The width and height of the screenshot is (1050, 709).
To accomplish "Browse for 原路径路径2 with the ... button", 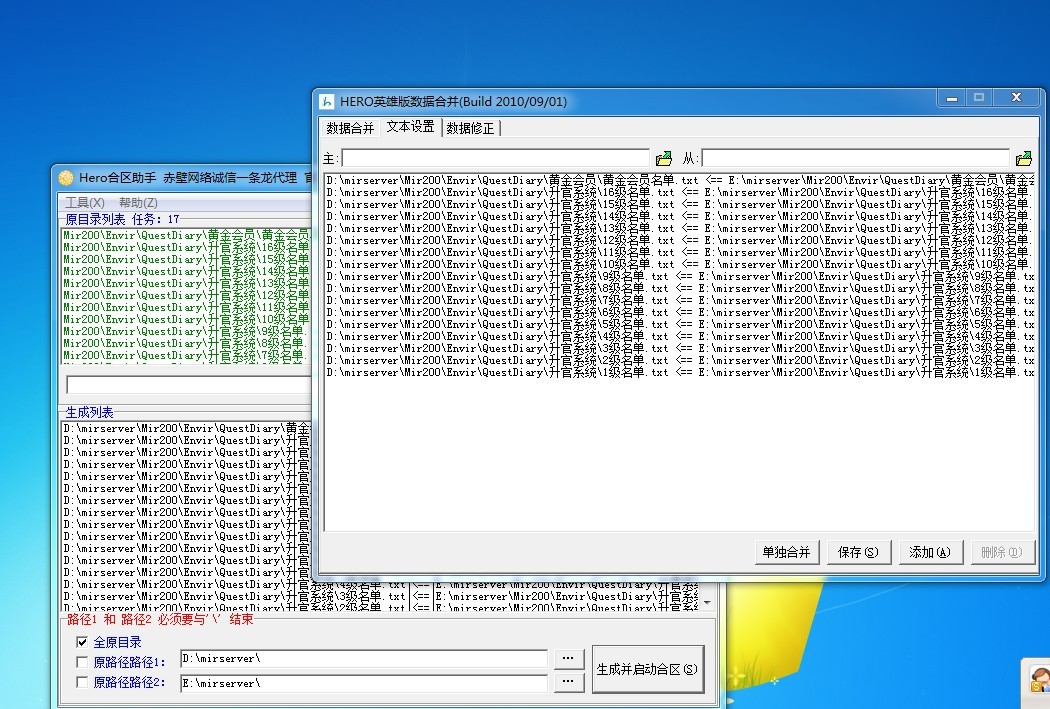I will pyautogui.click(x=569, y=682).
